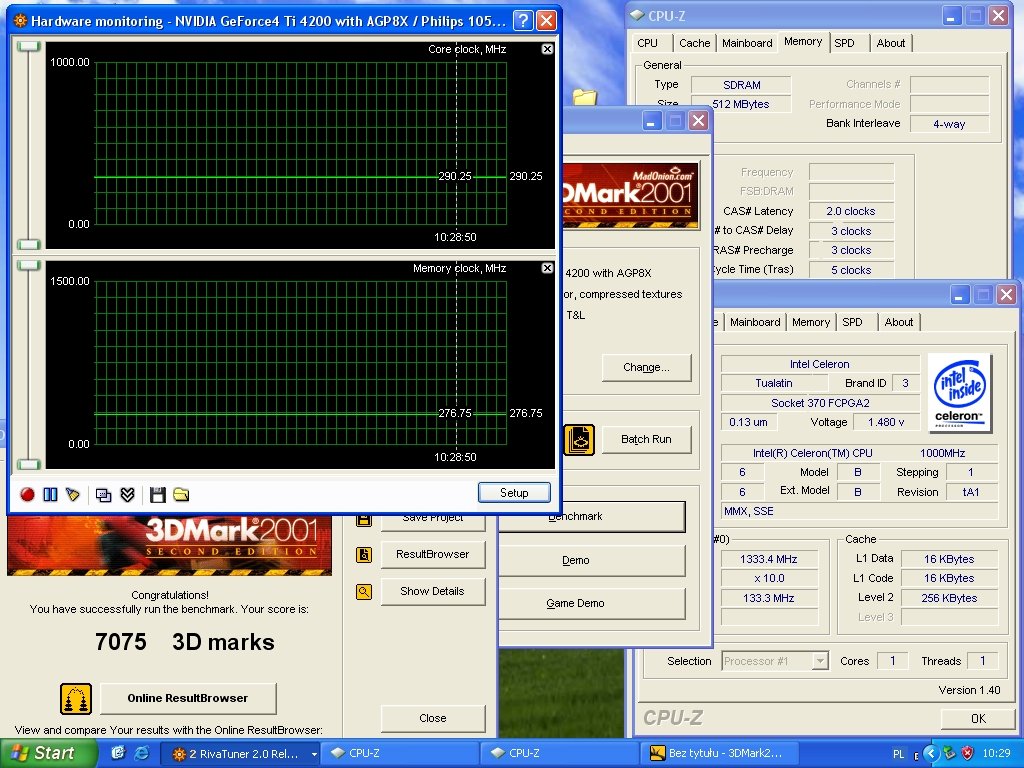This screenshot has height=768, width=1024.
Task: Switch to second CPU-Z taskbar button
Action: click(x=562, y=754)
